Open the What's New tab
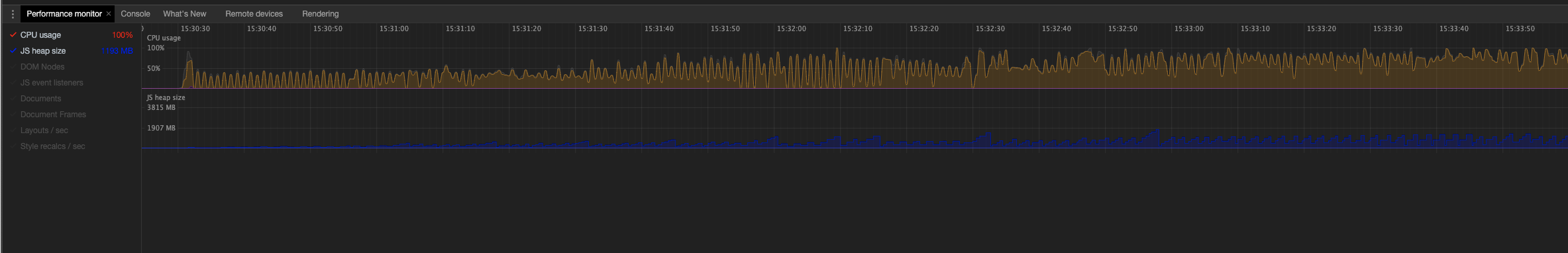Screen dimensions: 1568x253 click(x=185, y=14)
